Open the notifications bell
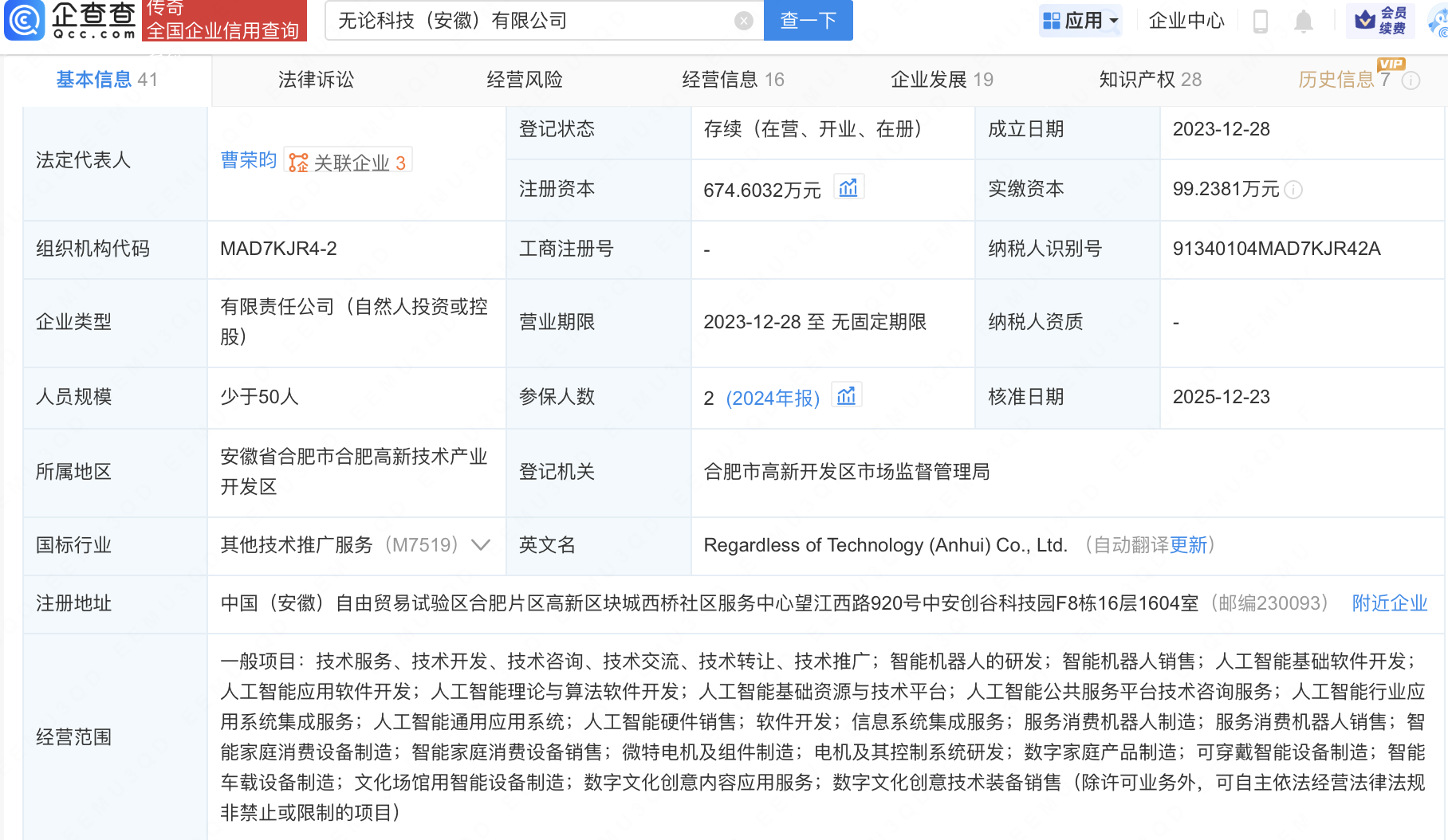The width and height of the screenshot is (1448, 840). point(1303,21)
